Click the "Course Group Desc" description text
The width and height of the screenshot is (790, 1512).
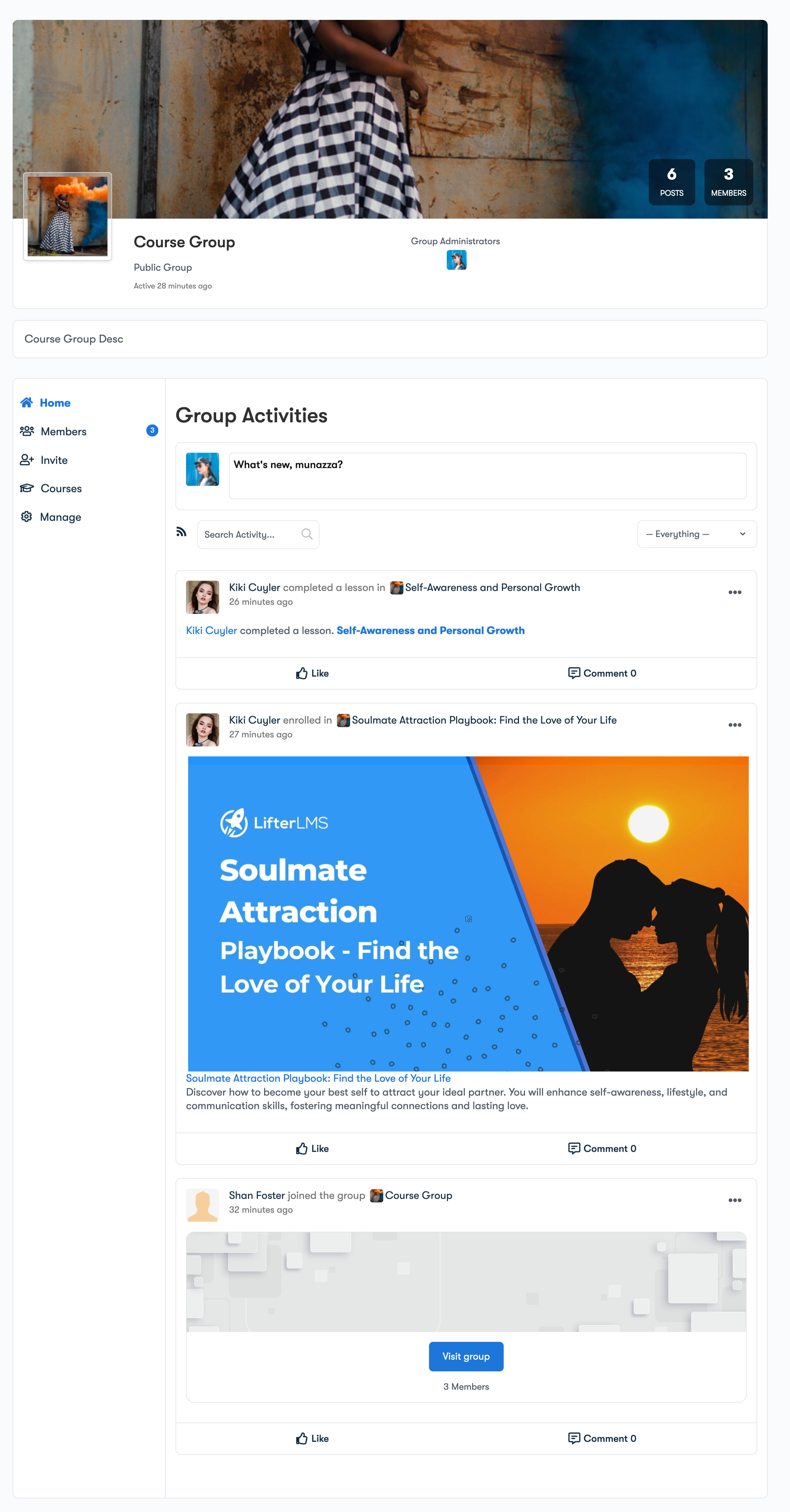[x=74, y=339]
